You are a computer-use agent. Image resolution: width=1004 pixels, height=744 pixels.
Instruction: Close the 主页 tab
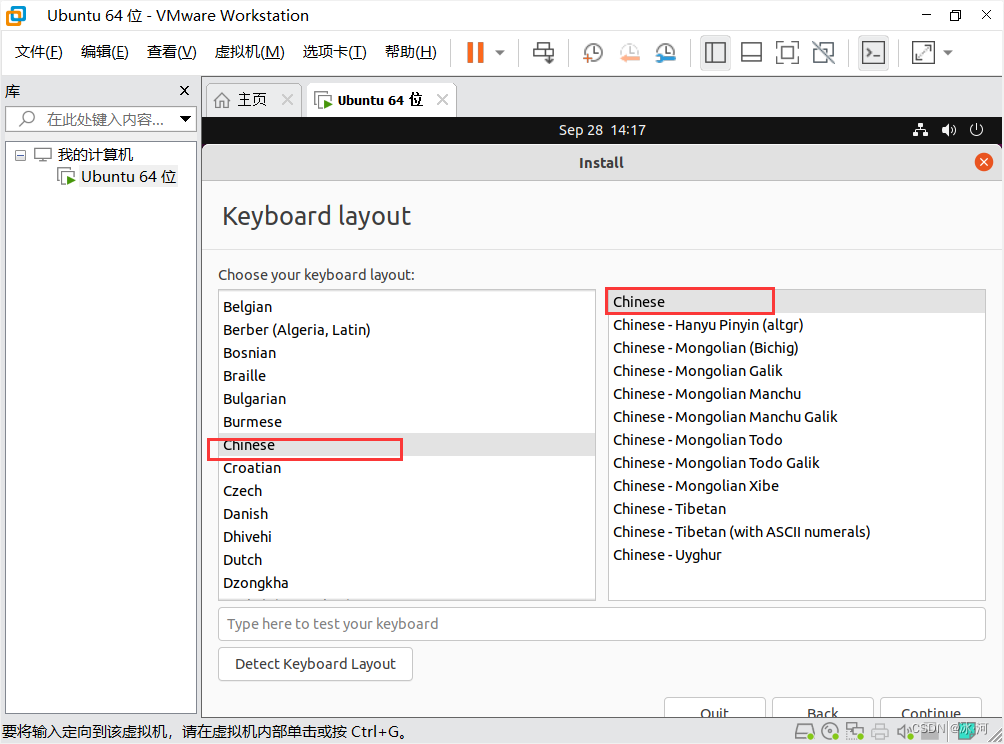[287, 100]
